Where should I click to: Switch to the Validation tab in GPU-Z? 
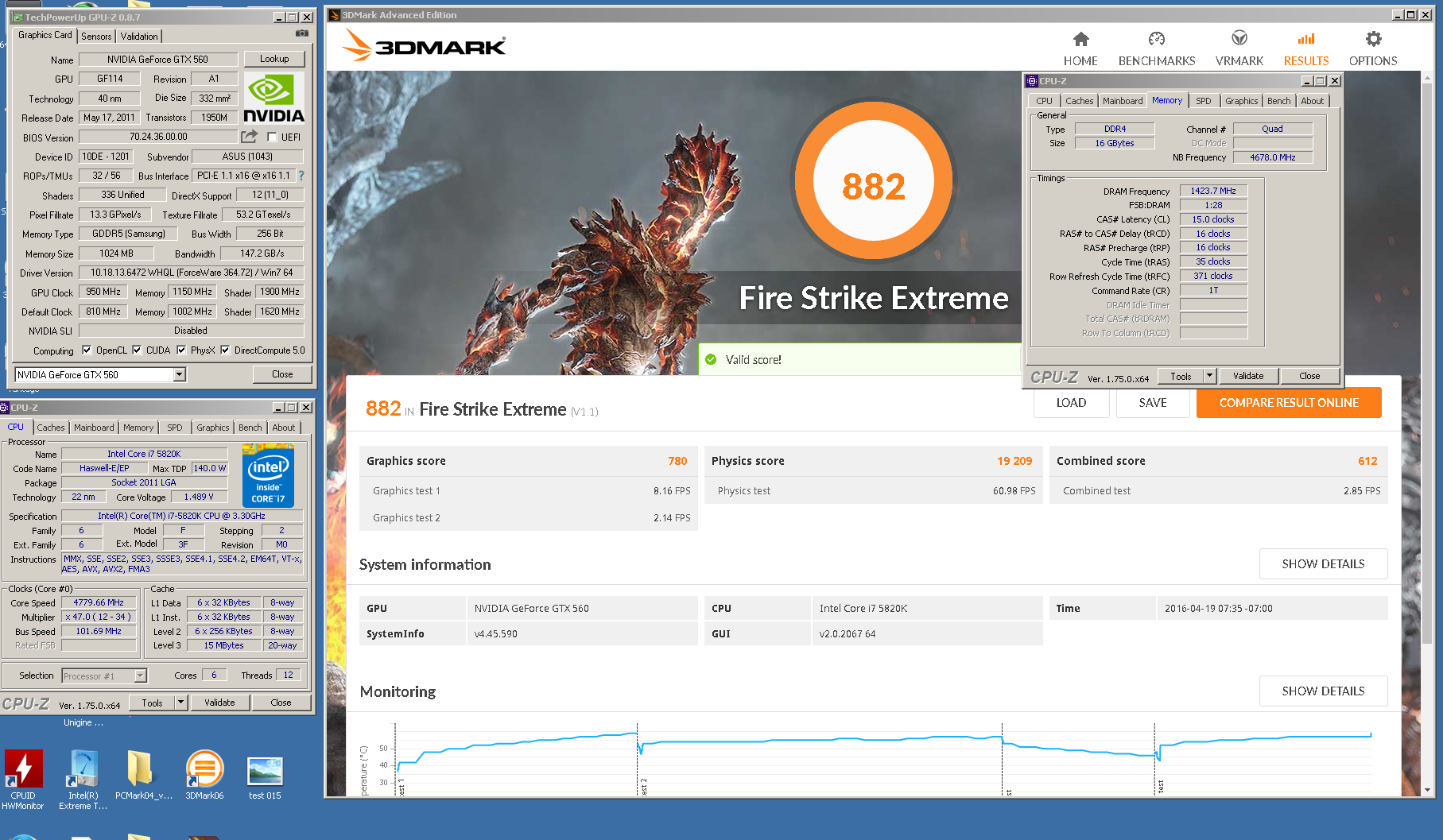pyautogui.click(x=139, y=36)
